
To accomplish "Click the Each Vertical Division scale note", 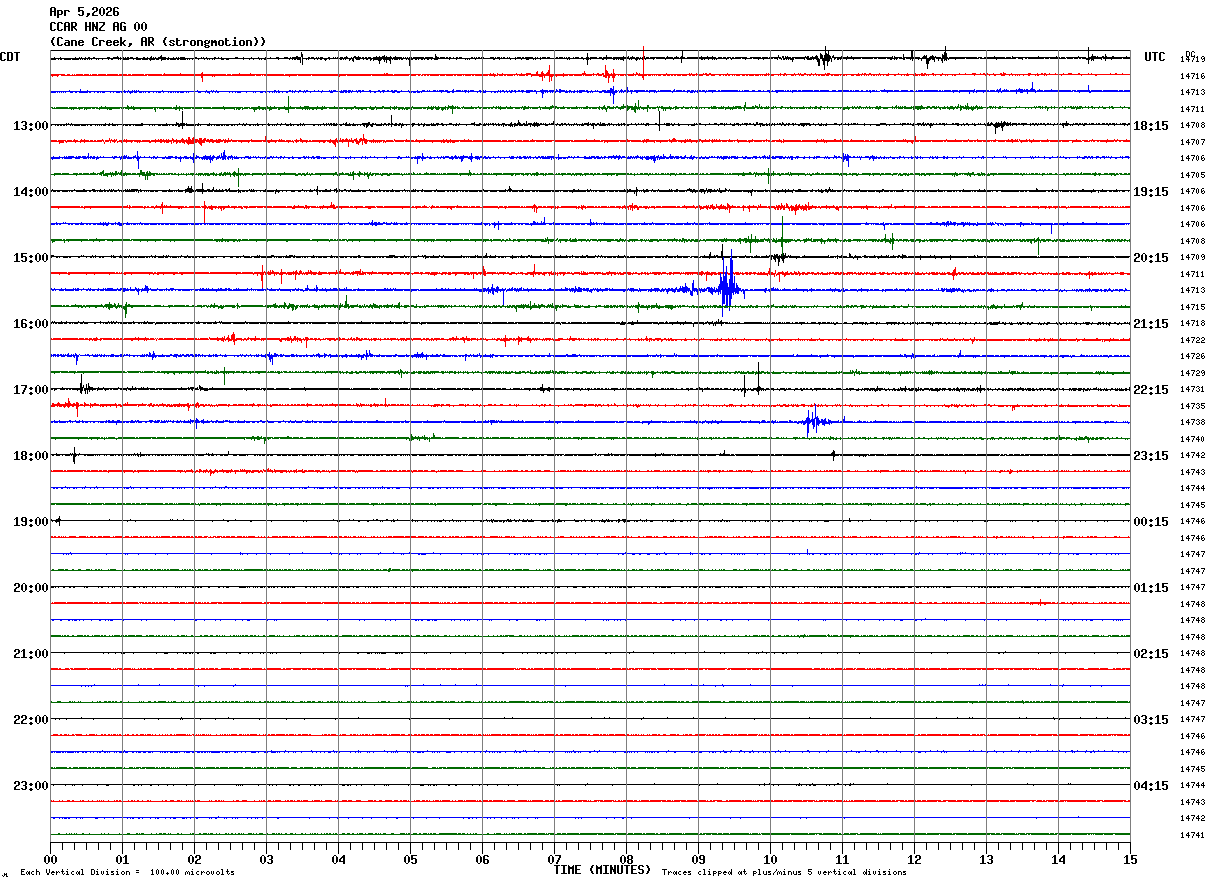I will (x=127, y=872).
